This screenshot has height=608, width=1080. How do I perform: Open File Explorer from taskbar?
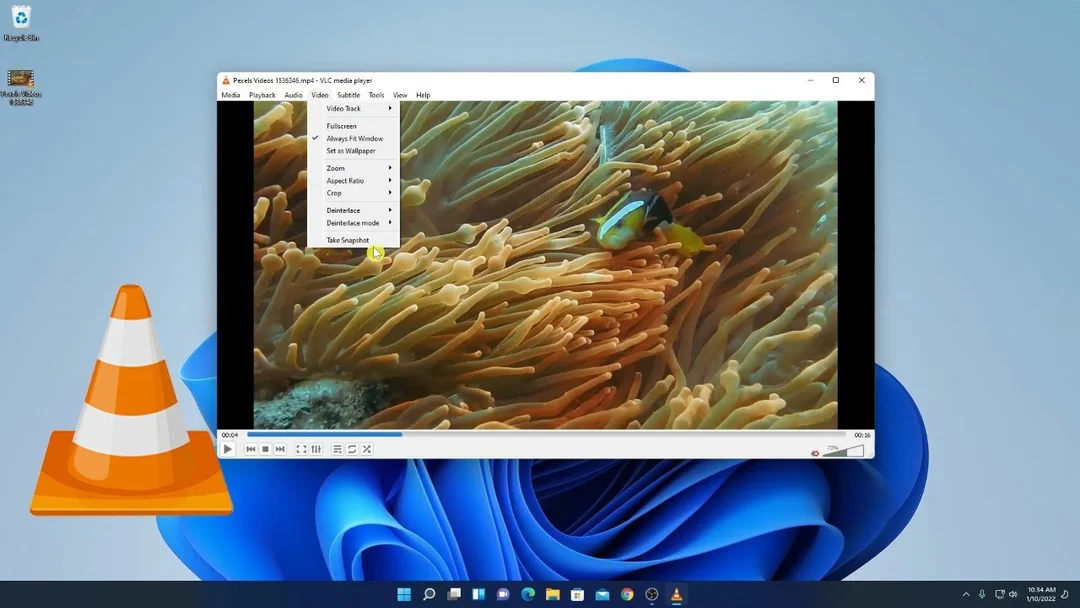click(553, 594)
